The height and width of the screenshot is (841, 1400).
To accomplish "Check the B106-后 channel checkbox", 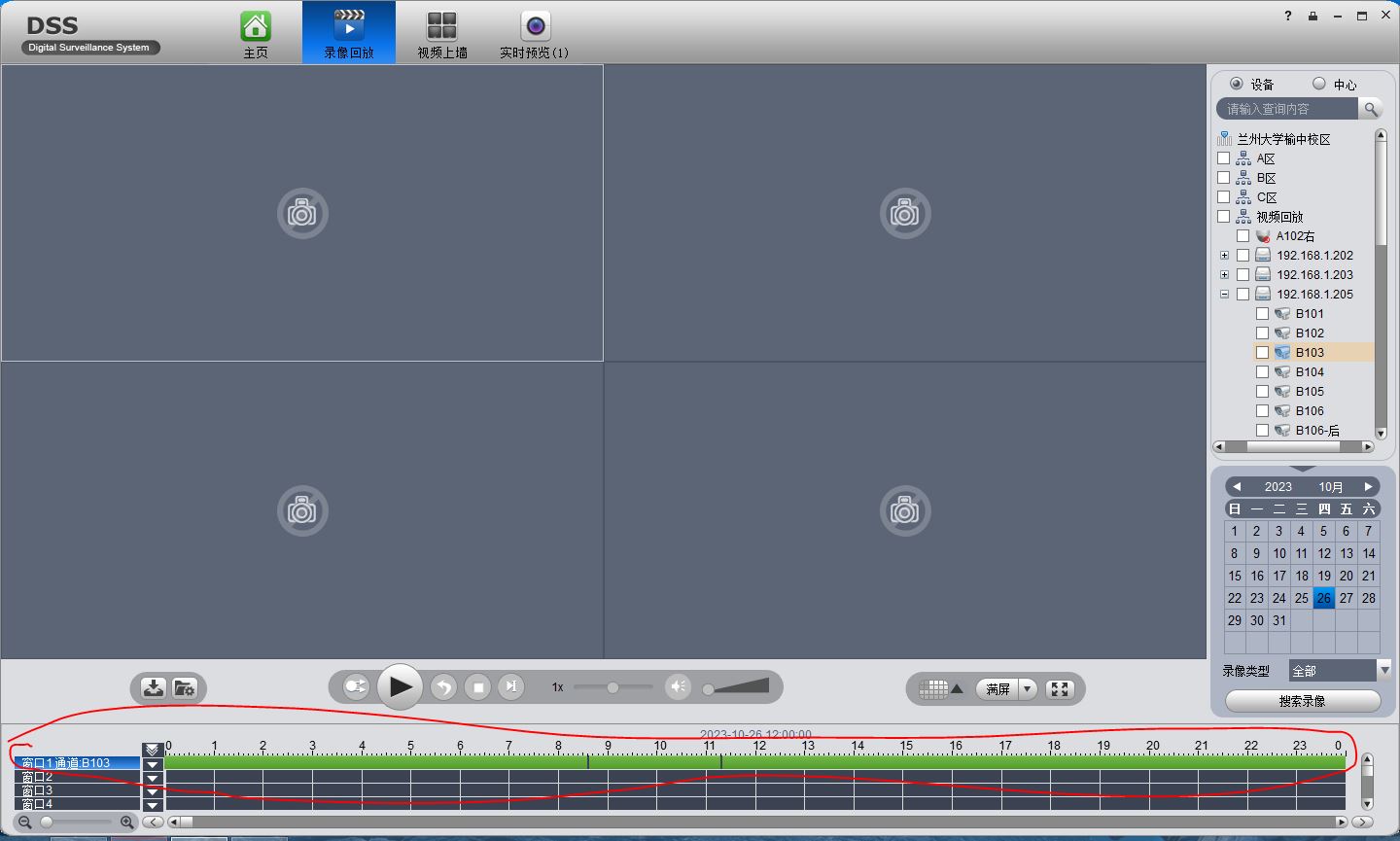I will click(x=1263, y=430).
